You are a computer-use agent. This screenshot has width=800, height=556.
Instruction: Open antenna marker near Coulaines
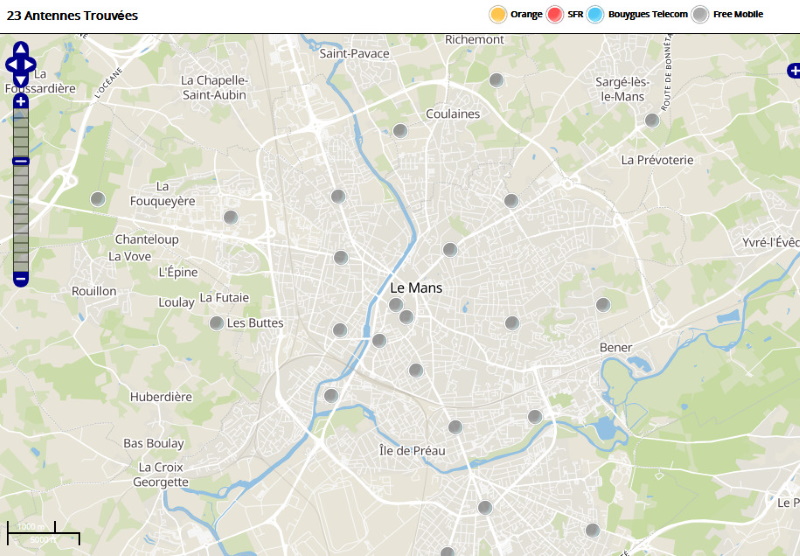400,131
